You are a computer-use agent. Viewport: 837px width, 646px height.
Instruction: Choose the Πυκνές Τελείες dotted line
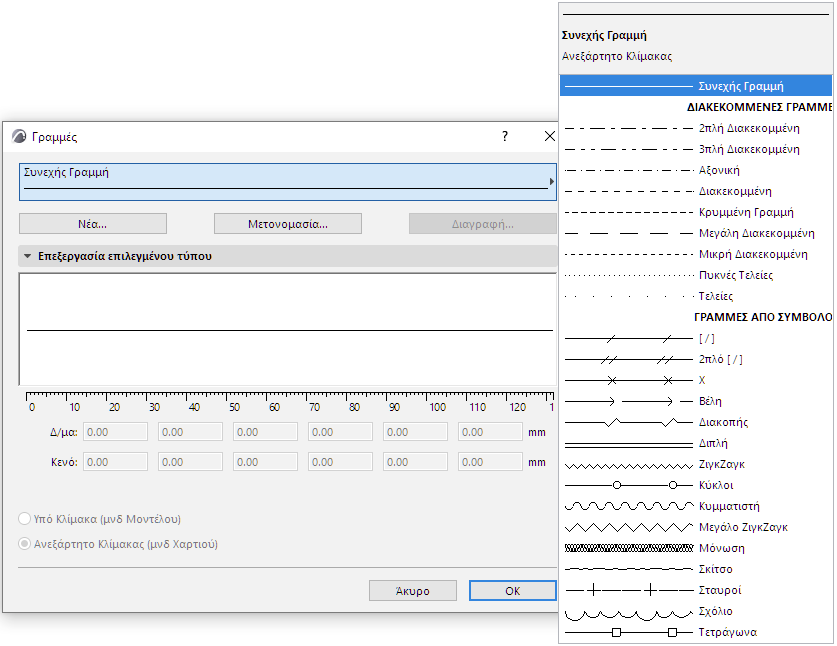696,275
